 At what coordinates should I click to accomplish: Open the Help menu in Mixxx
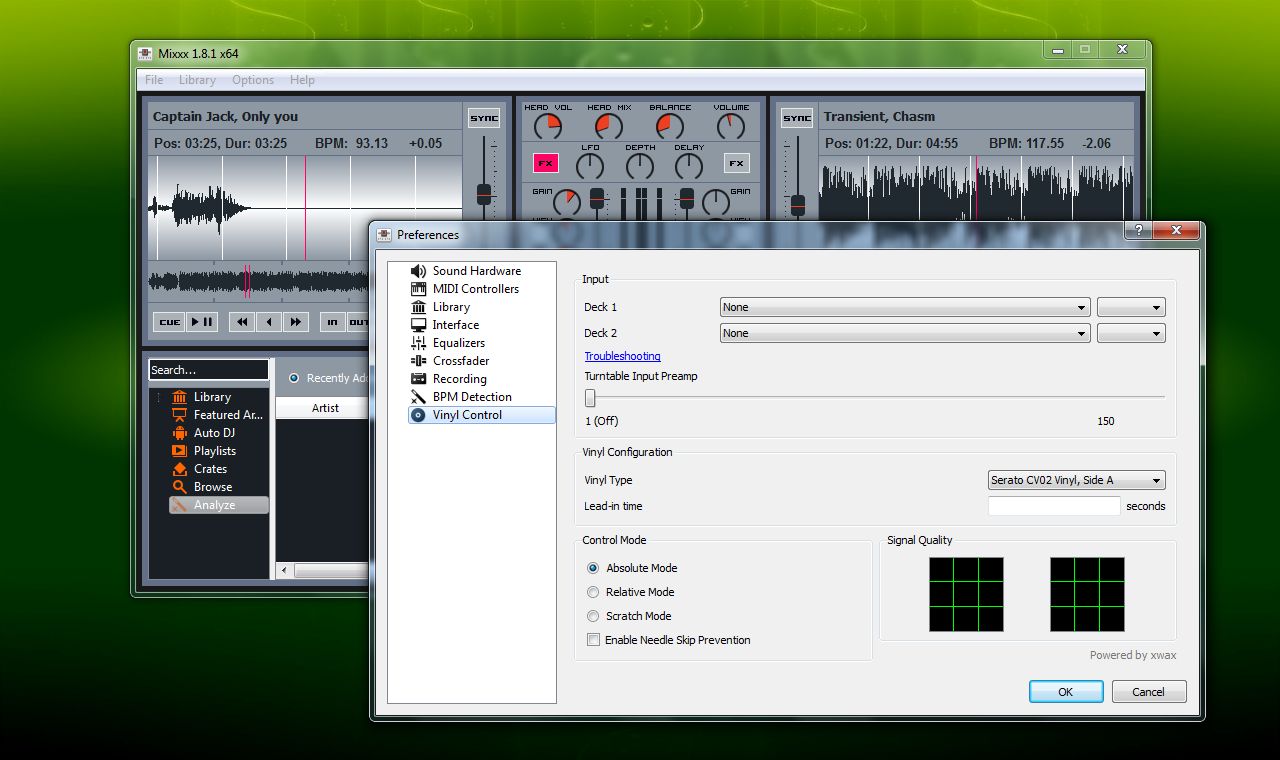click(x=302, y=80)
